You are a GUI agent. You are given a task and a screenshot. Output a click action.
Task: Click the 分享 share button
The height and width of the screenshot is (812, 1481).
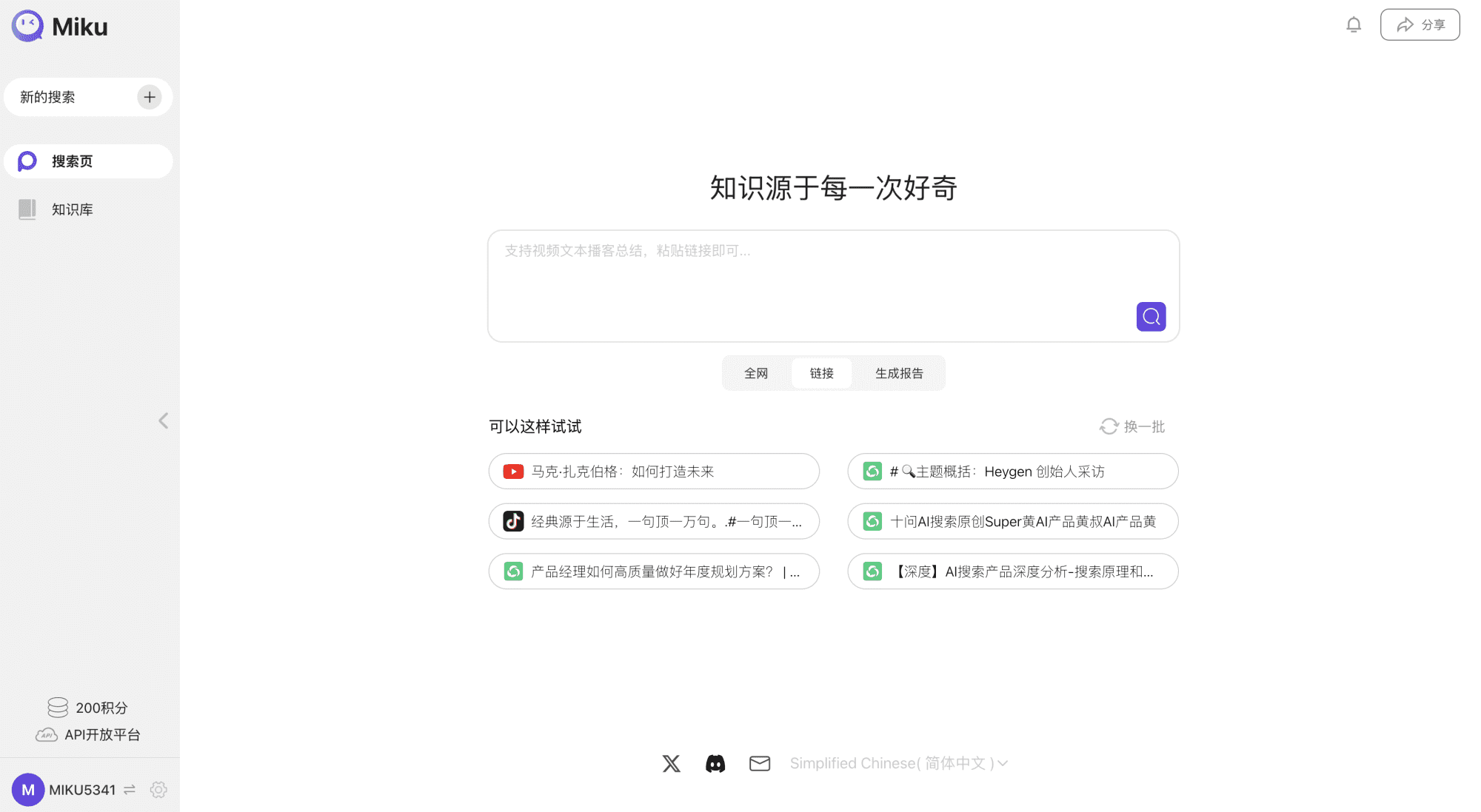(1420, 25)
